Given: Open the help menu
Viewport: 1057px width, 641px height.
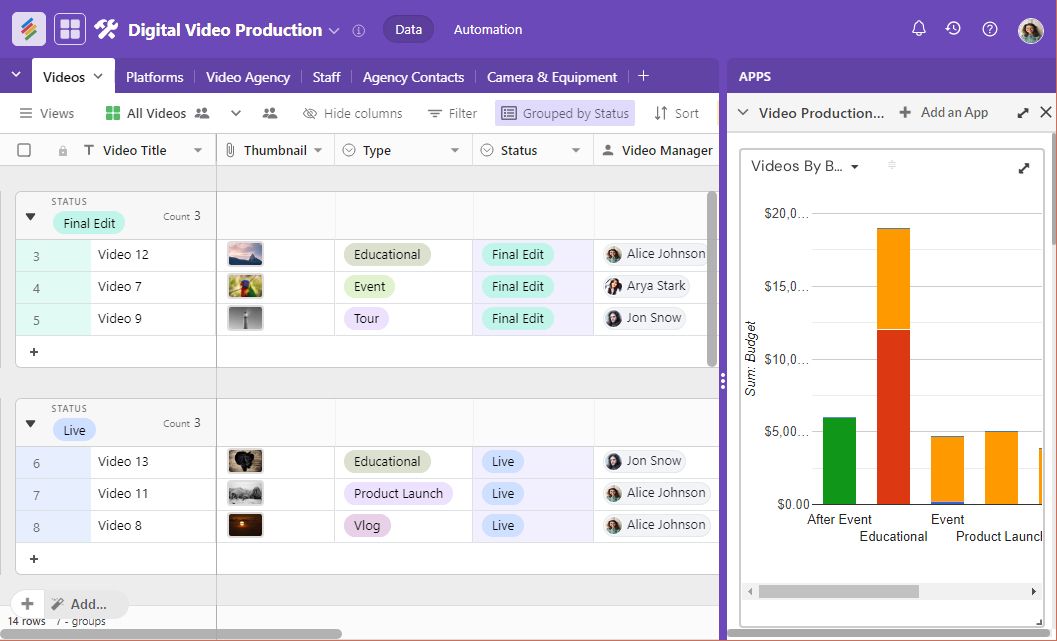Looking at the screenshot, I should coord(989,29).
